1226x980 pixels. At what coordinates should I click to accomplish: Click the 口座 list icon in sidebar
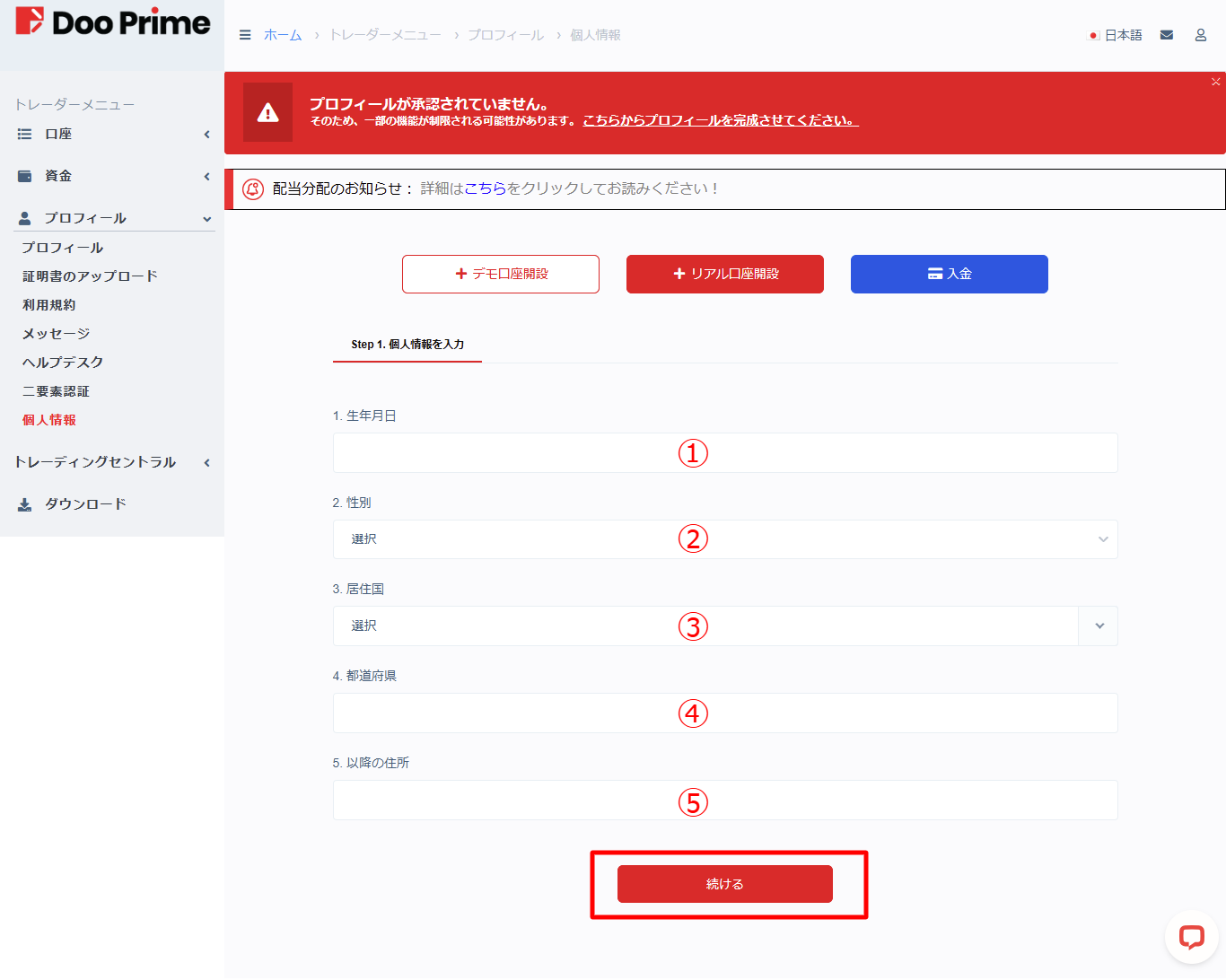[23, 134]
